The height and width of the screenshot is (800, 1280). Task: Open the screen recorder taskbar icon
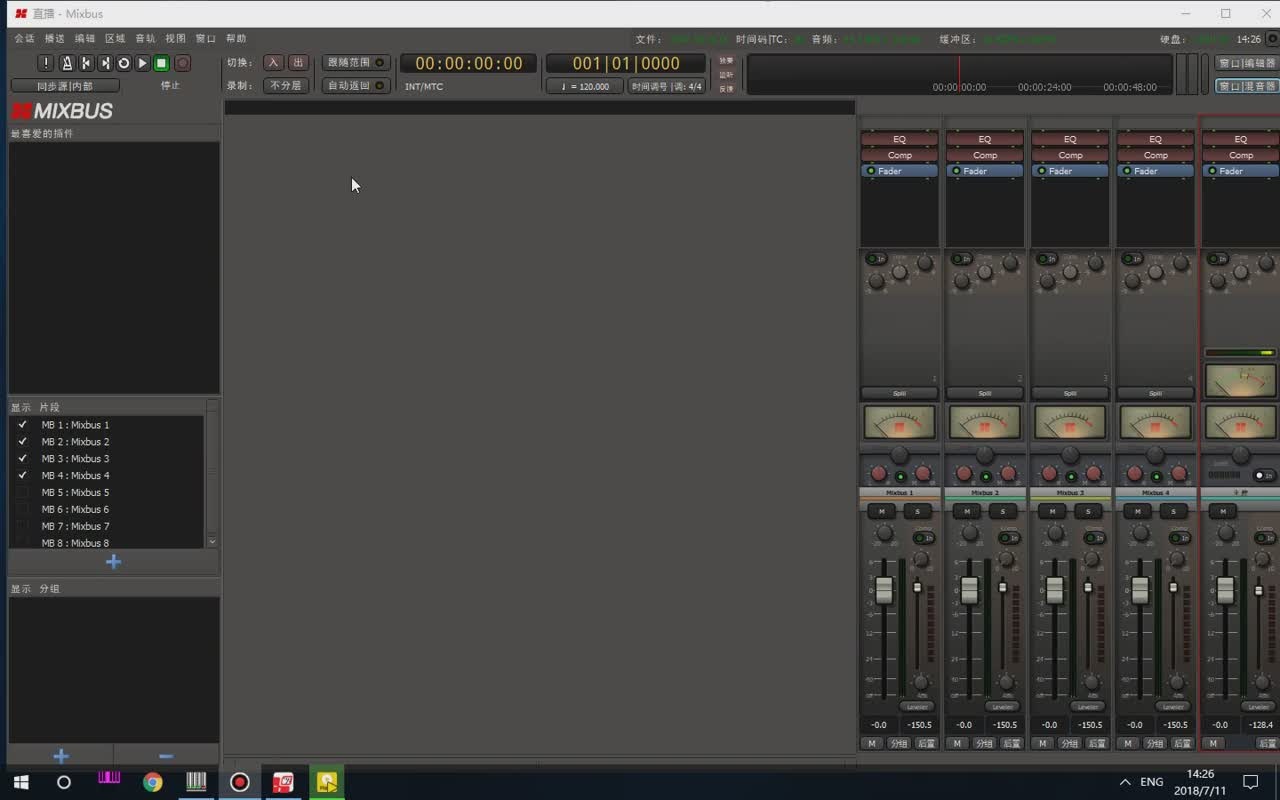tap(239, 782)
